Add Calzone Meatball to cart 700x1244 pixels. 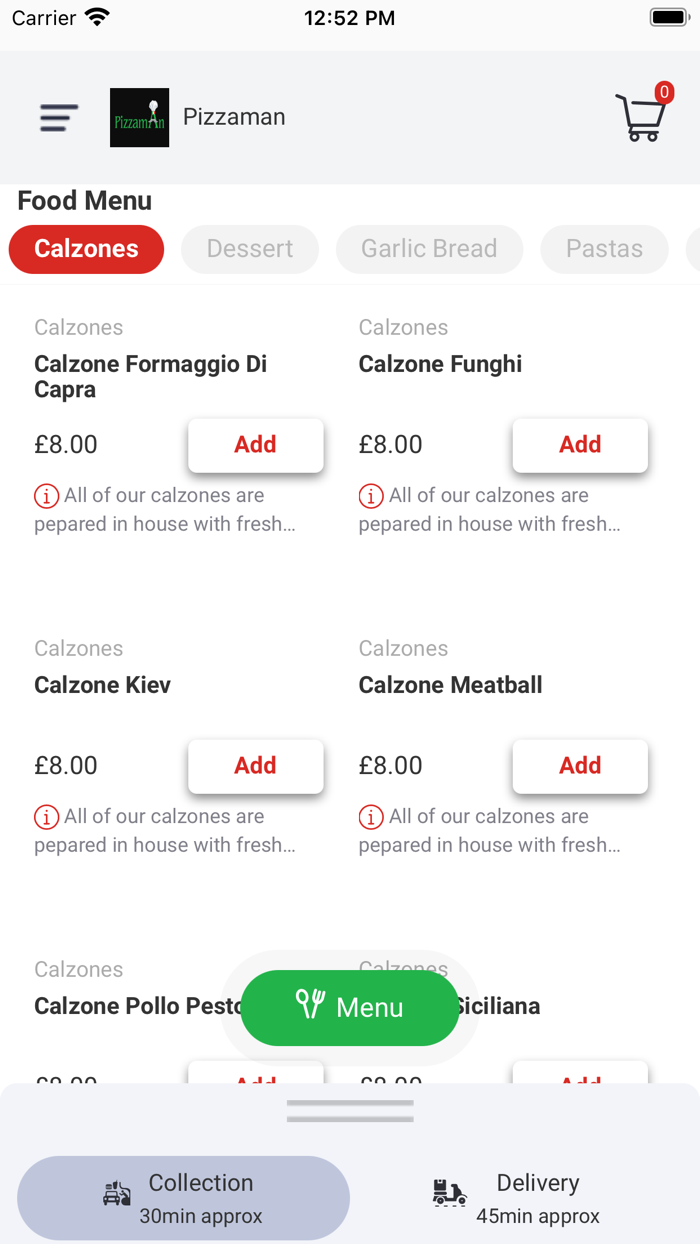tap(580, 766)
